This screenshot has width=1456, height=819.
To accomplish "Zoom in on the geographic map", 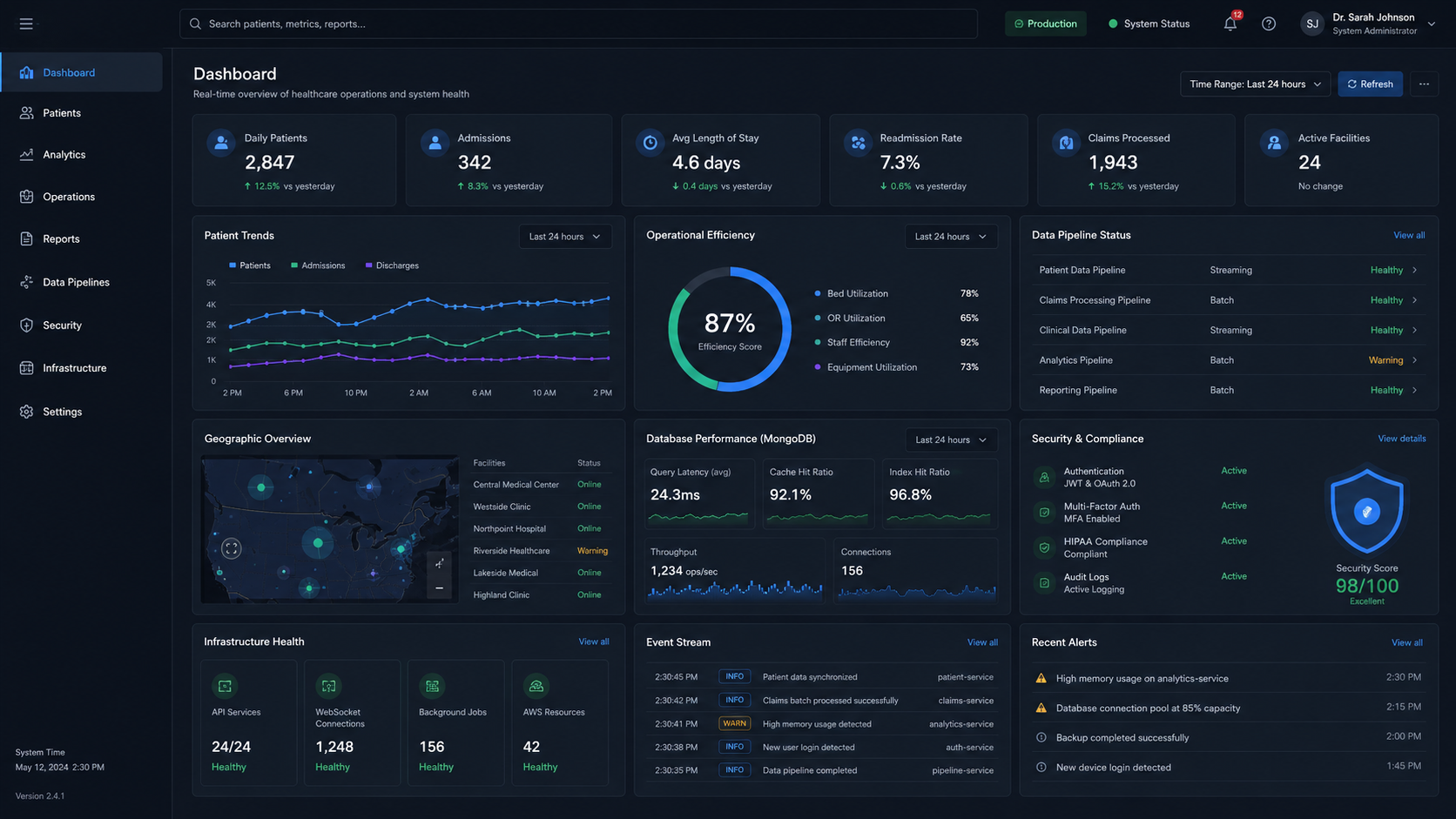I will 439,564.
